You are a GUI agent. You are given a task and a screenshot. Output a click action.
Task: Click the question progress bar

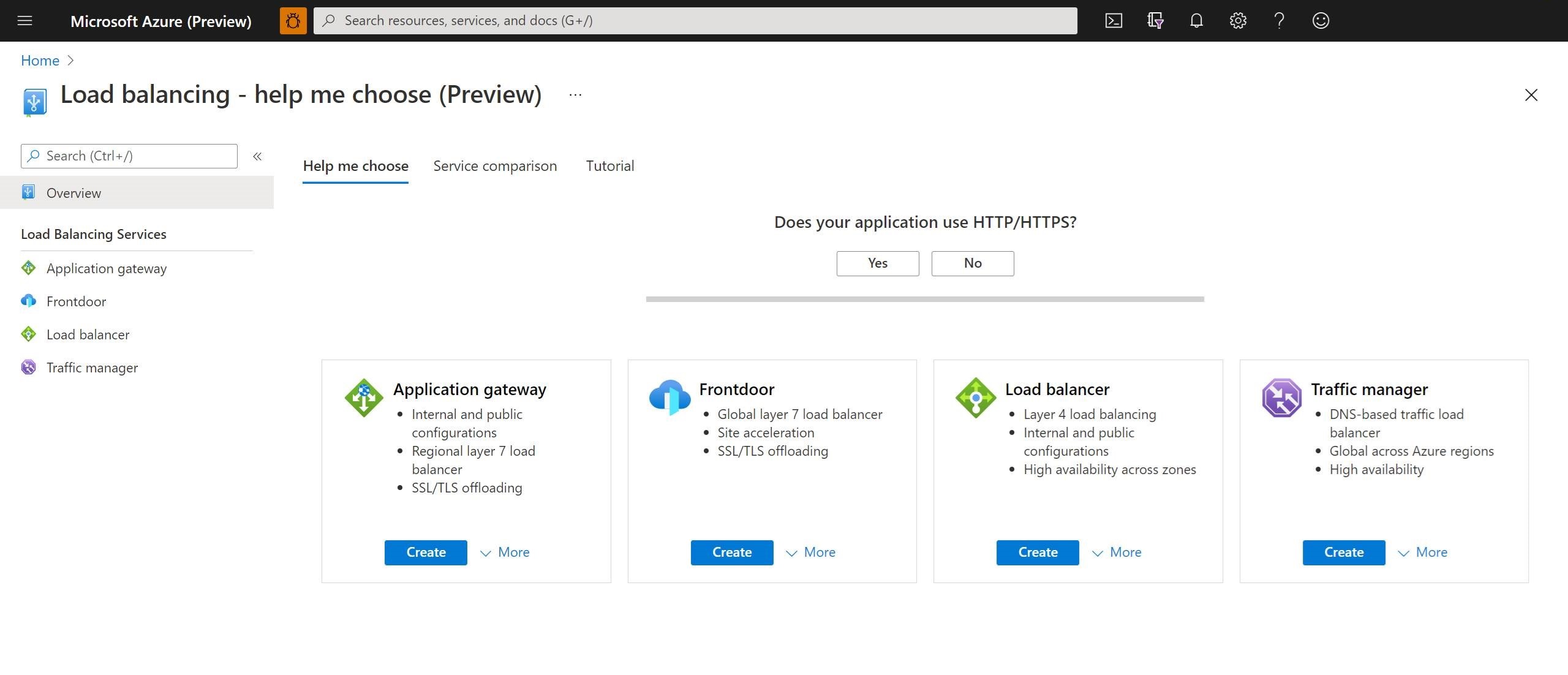point(924,299)
